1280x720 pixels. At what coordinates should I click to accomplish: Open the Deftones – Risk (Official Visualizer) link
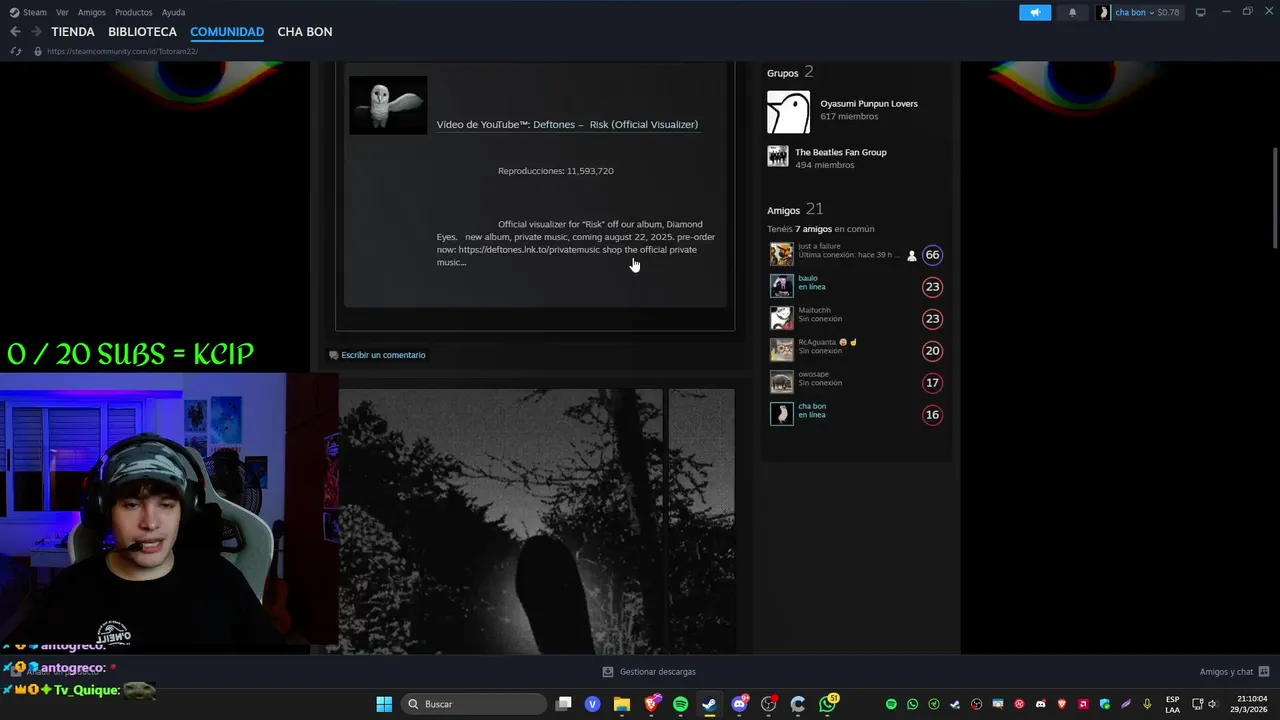615,124
